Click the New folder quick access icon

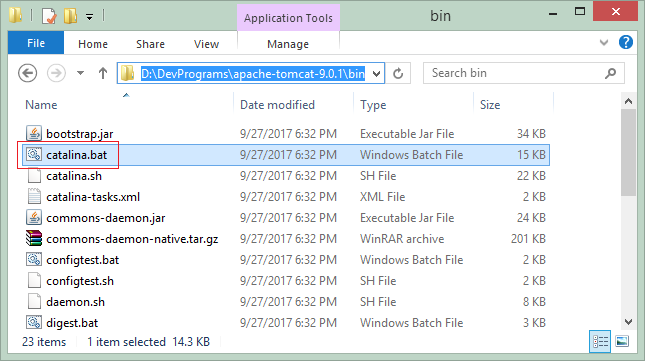(x=70, y=16)
